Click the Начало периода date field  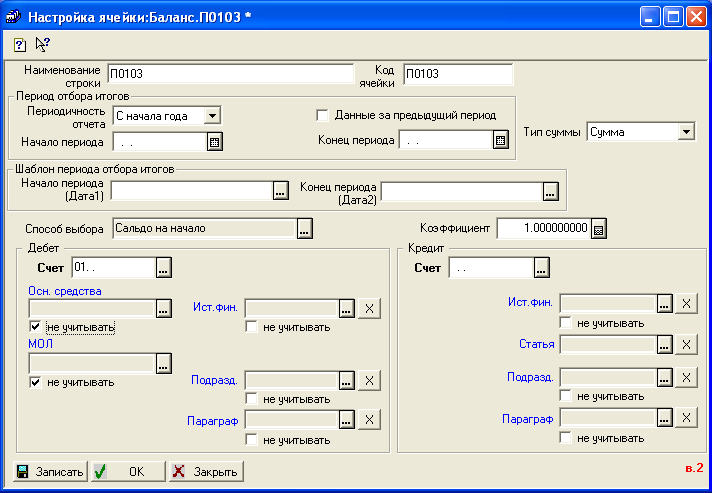[x=160, y=142]
